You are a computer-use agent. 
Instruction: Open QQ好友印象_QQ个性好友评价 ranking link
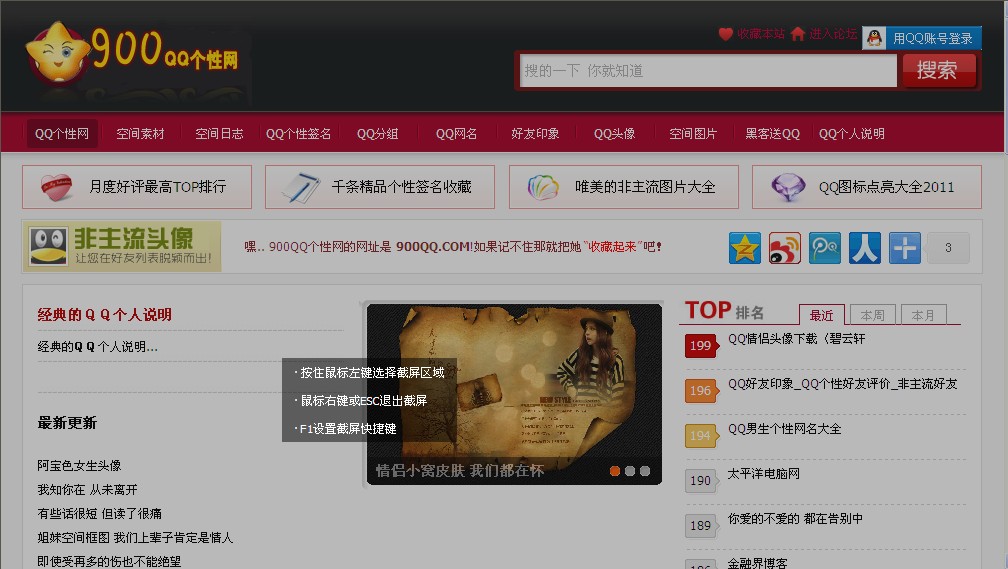pos(843,384)
